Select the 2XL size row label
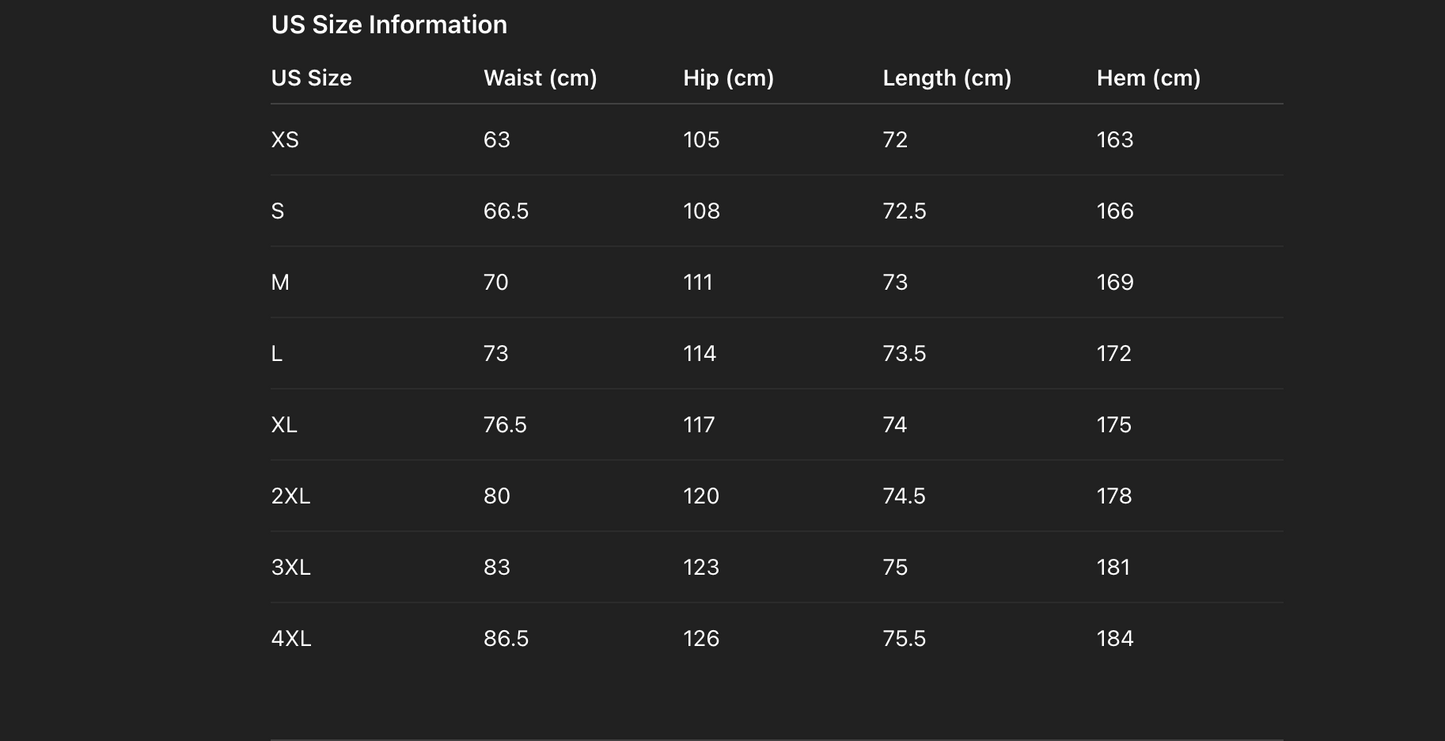The image size is (1445, 741). (291, 496)
